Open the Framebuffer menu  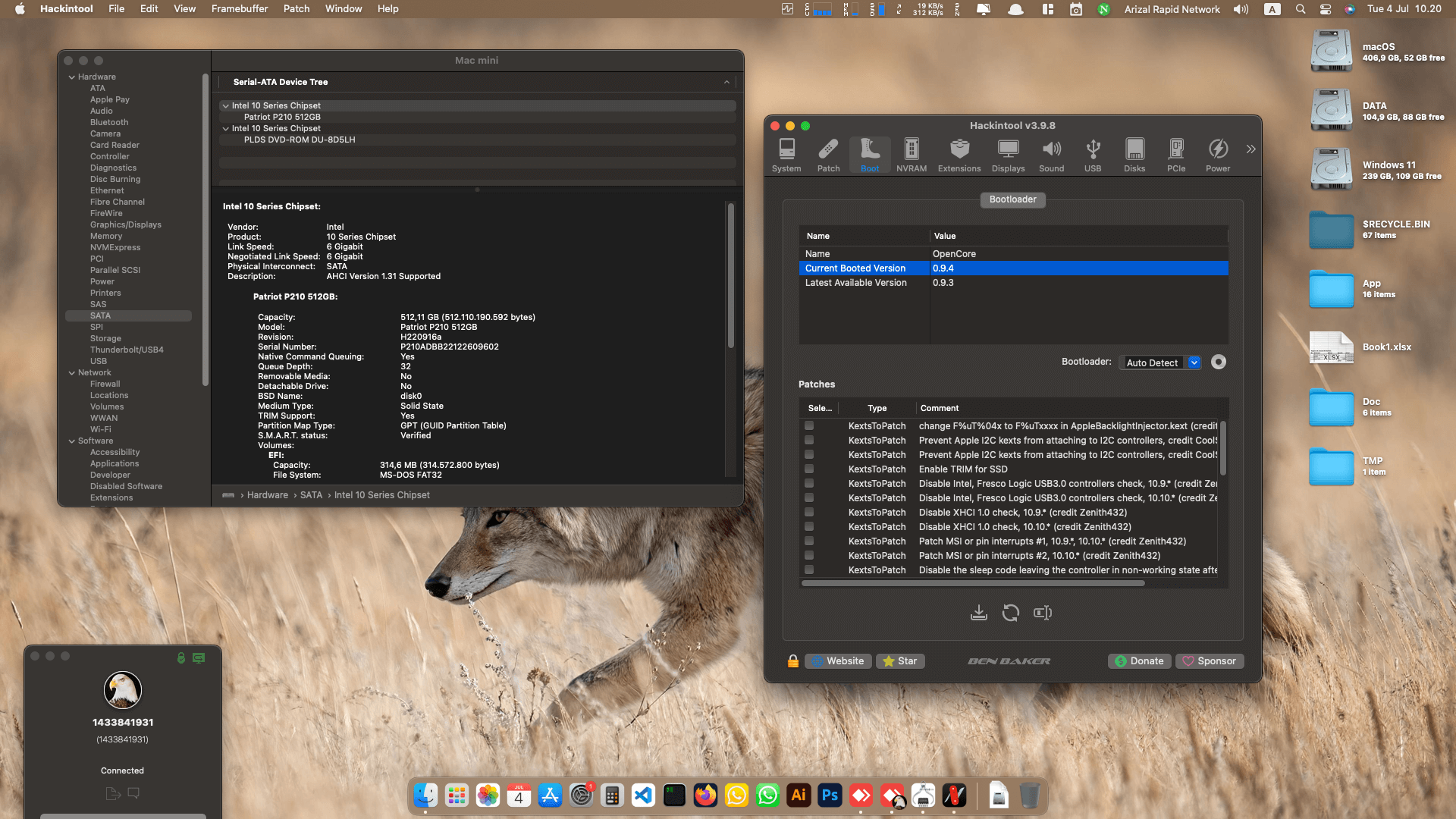(x=240, y=9)
